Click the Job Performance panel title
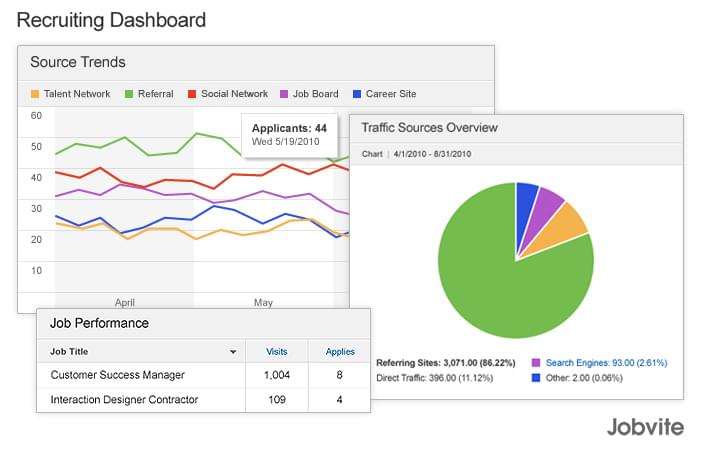This screenshot has height=452, width=703. pos(99,323)
